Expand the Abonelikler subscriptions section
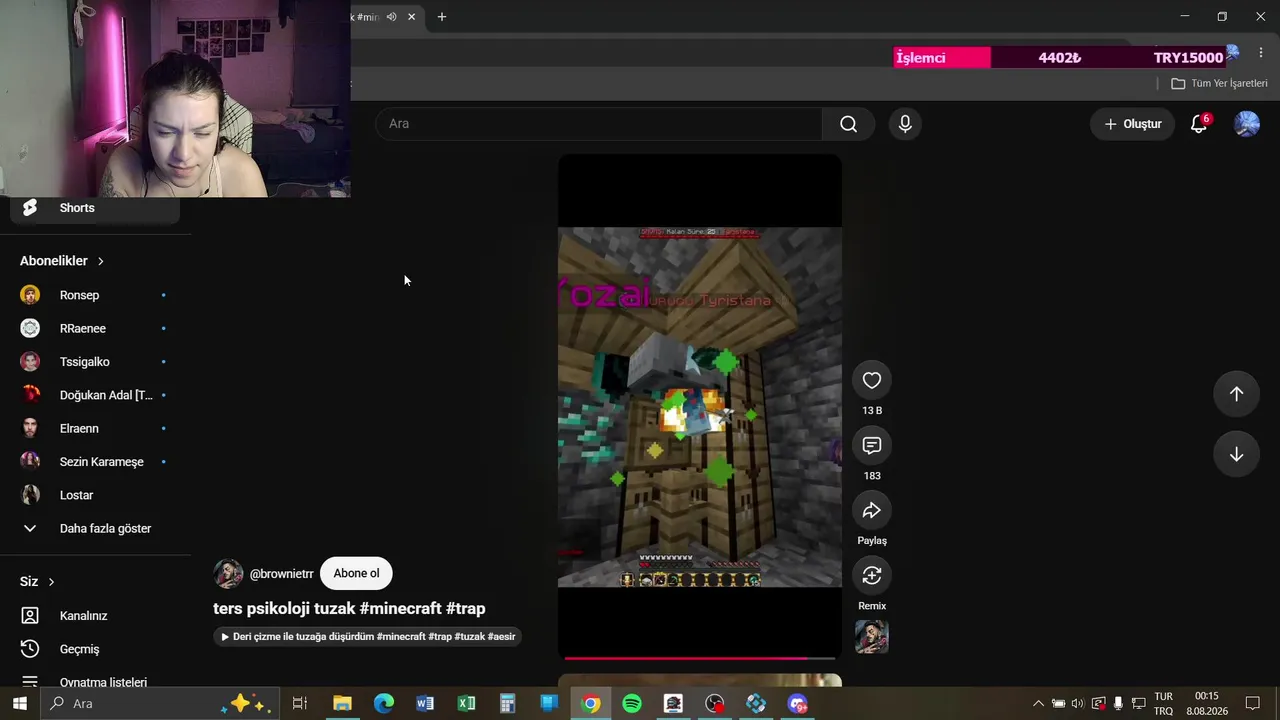 (x=62, y=261)
